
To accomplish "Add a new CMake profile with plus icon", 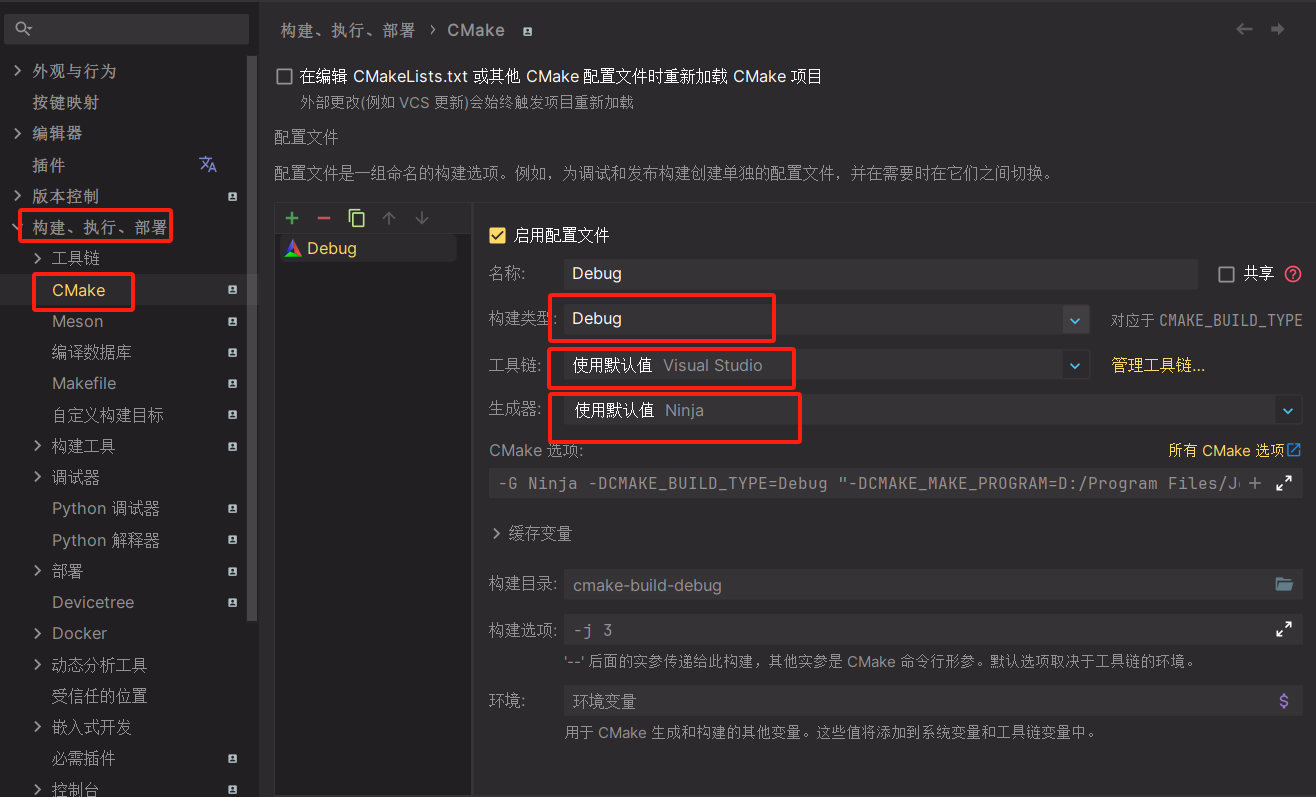I will pos(292,218).
